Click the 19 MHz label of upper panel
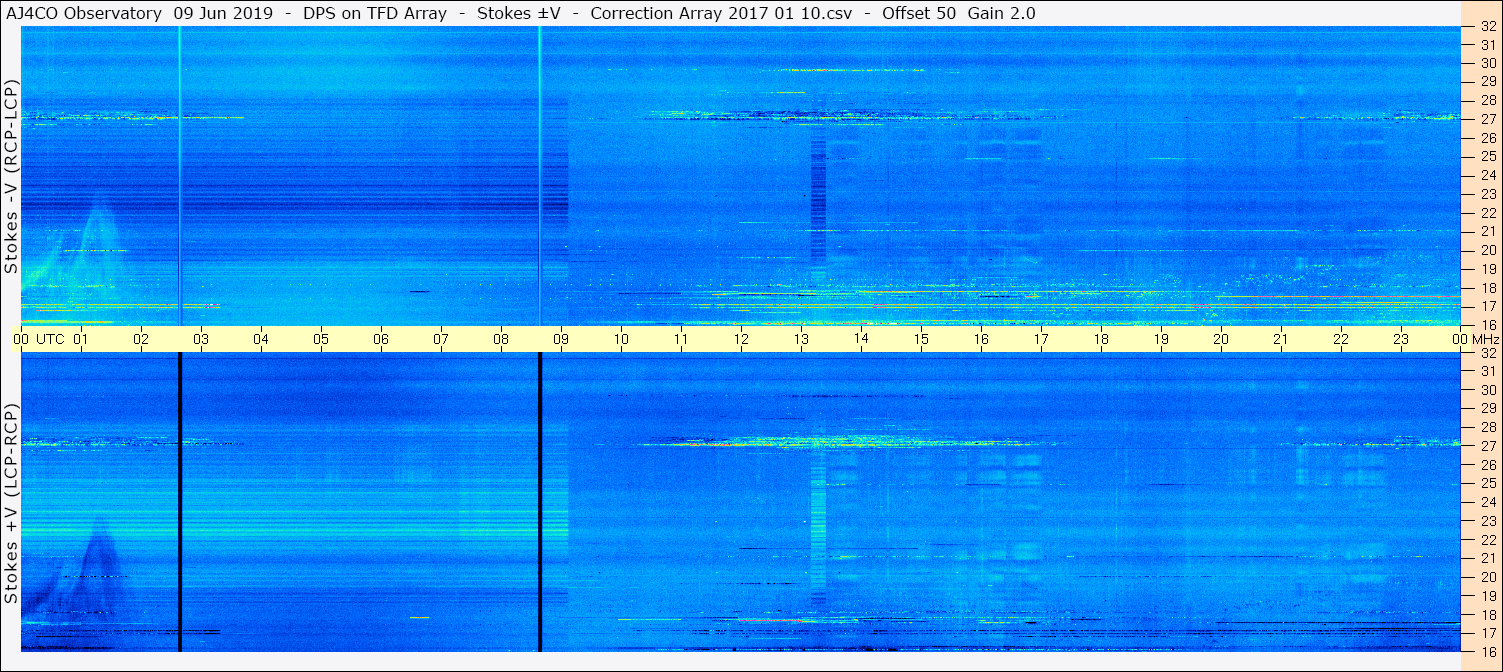The width and height of the screenshot is (1503, 672). (x=1487, y=268)
